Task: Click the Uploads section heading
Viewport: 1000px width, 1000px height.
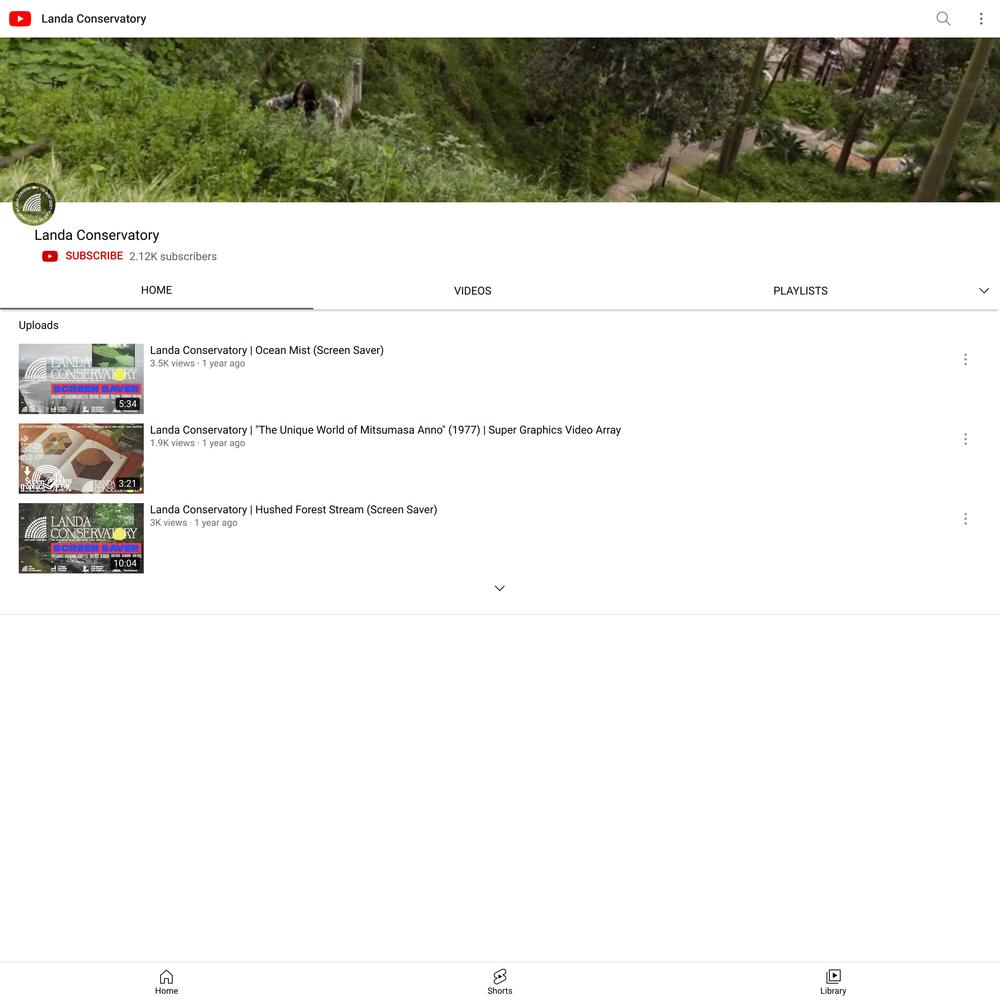Action: coord(38,325)
